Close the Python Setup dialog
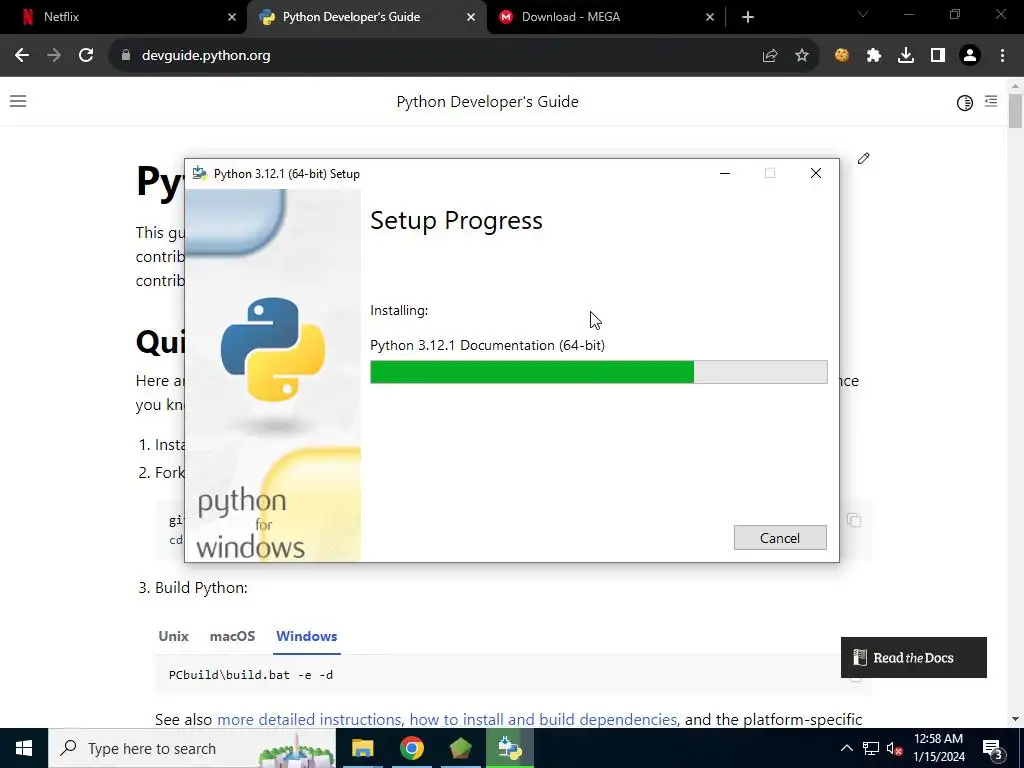1024x768 pixels. pos(816,173)
